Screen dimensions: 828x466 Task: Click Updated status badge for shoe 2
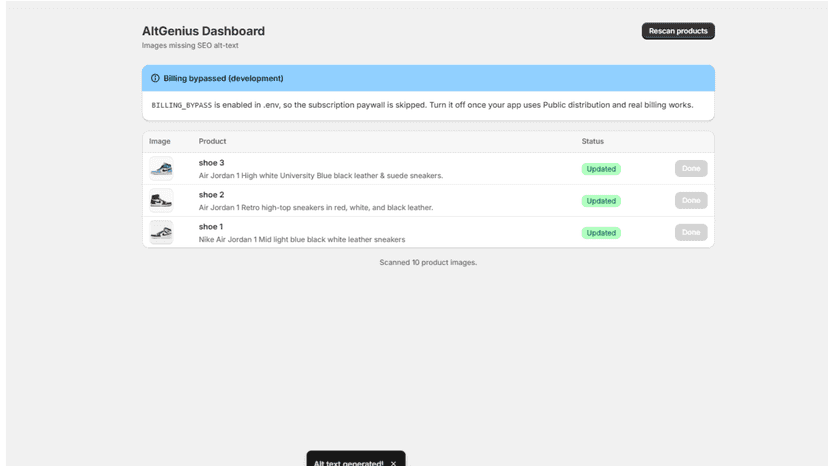pos(601,201)
